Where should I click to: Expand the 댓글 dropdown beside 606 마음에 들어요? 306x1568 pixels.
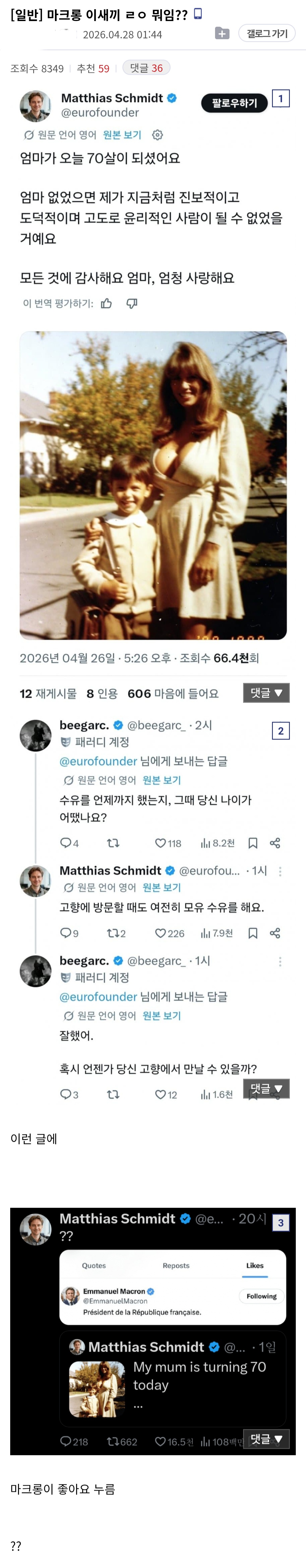(266, 693)
